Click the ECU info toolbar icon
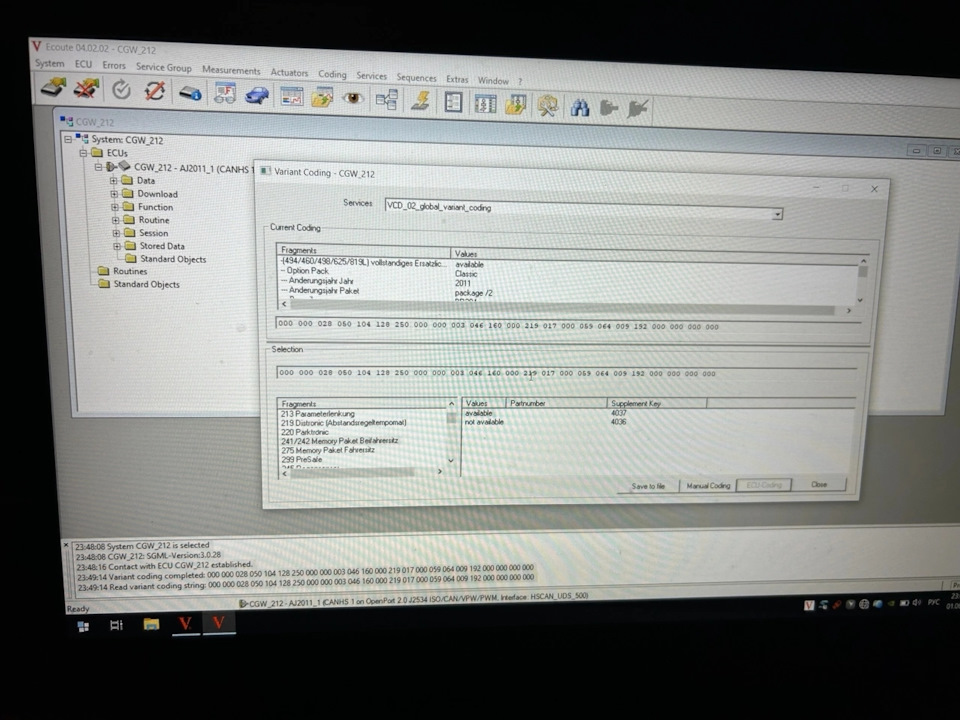 click(190, 93)
